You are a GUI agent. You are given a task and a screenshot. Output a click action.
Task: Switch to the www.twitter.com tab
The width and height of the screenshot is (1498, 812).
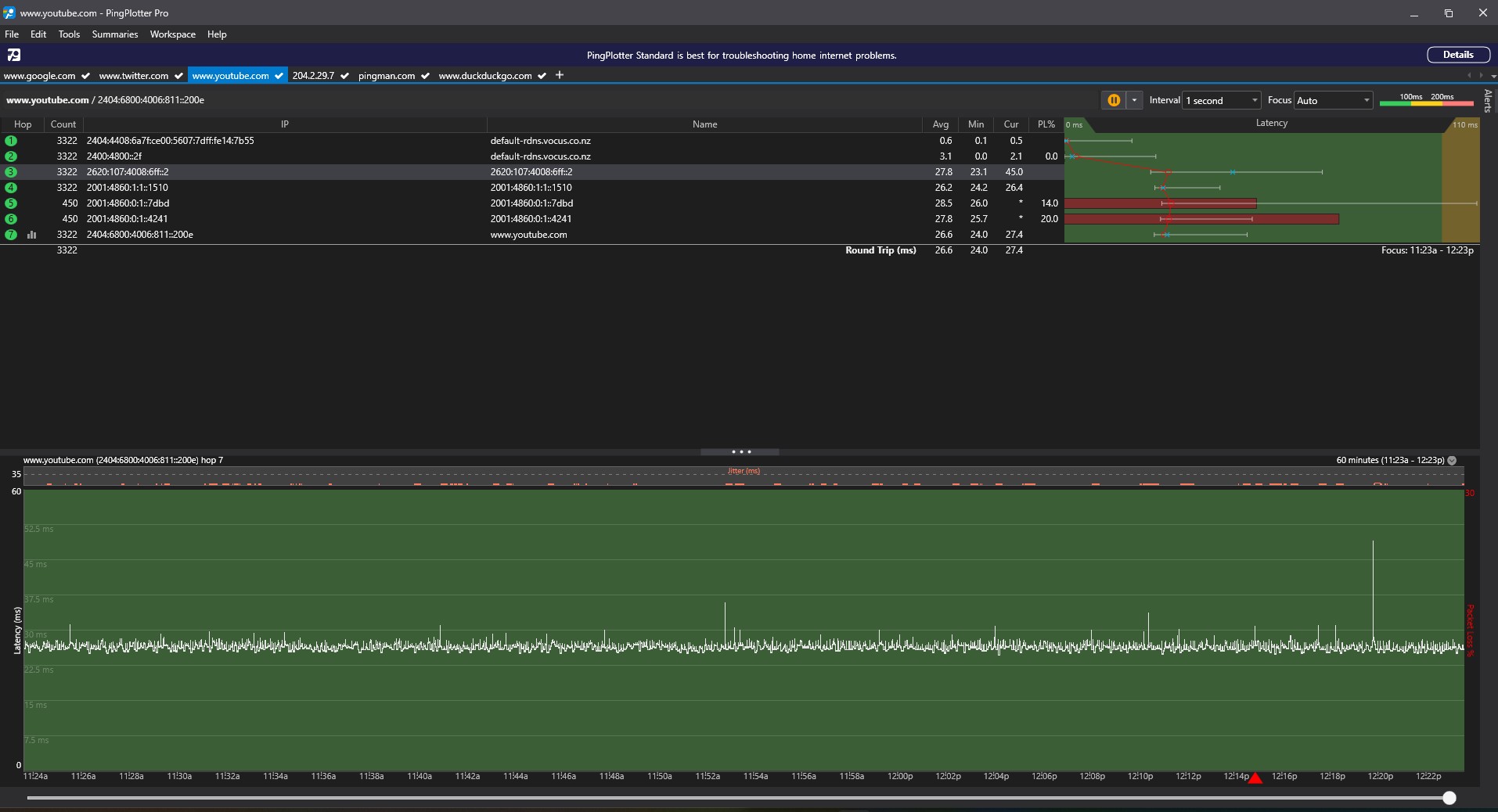(x=133, y=76)
